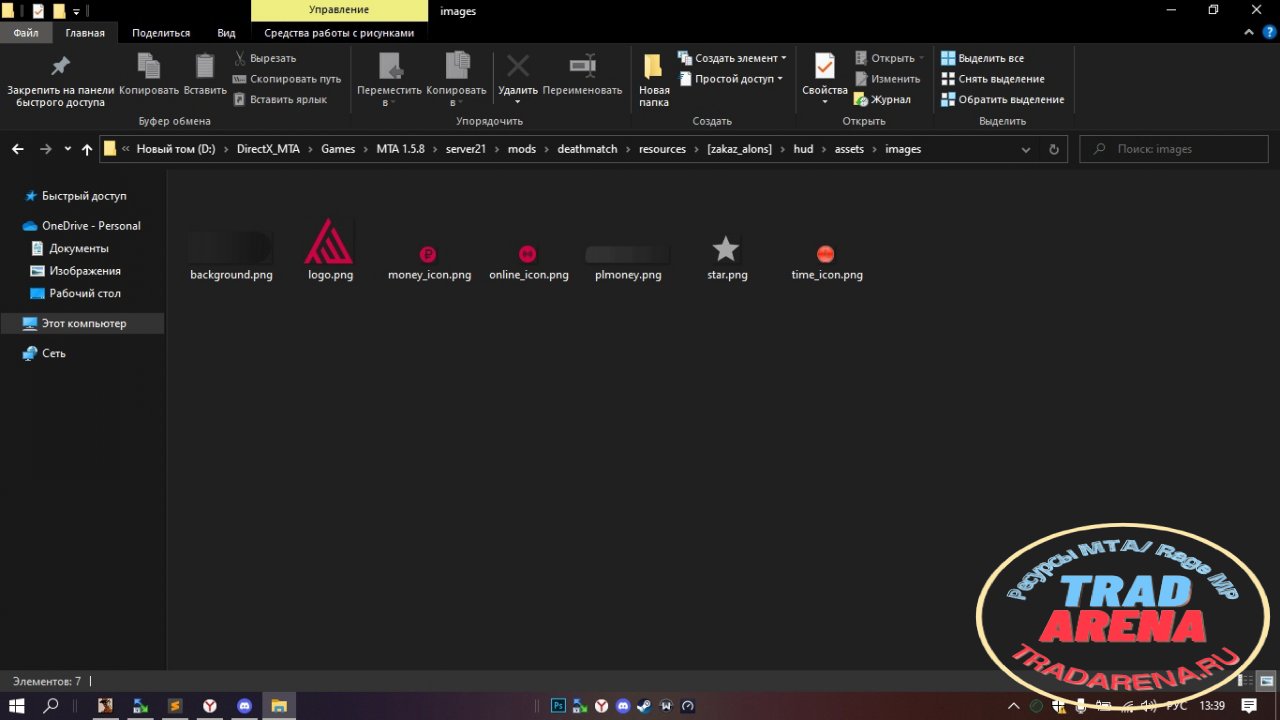Click the Управление contextual tab header
Viewport: 1280px width, 720px height.
(339, 11)
